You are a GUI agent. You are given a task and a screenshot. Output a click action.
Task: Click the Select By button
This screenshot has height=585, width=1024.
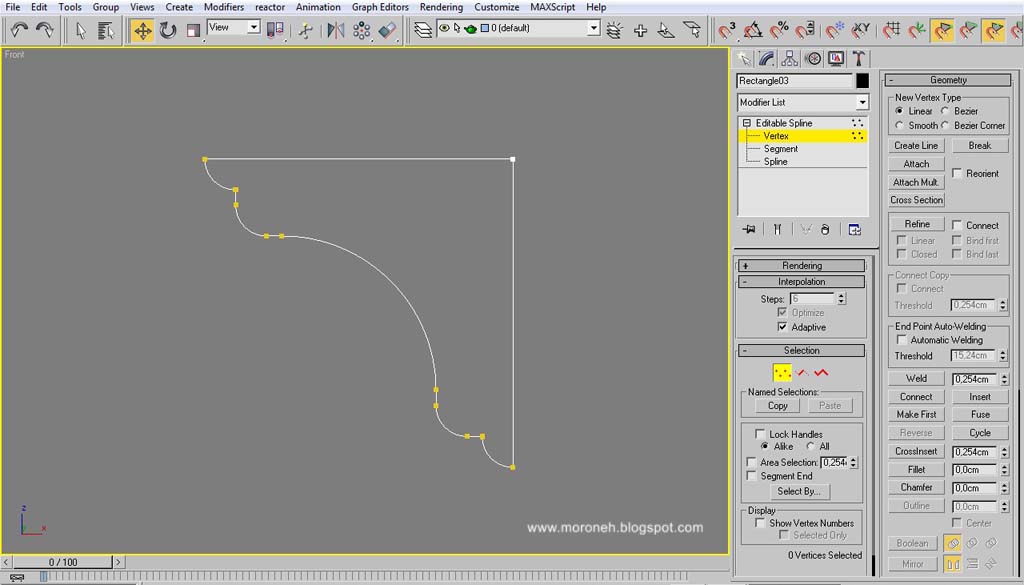[801, 491]
